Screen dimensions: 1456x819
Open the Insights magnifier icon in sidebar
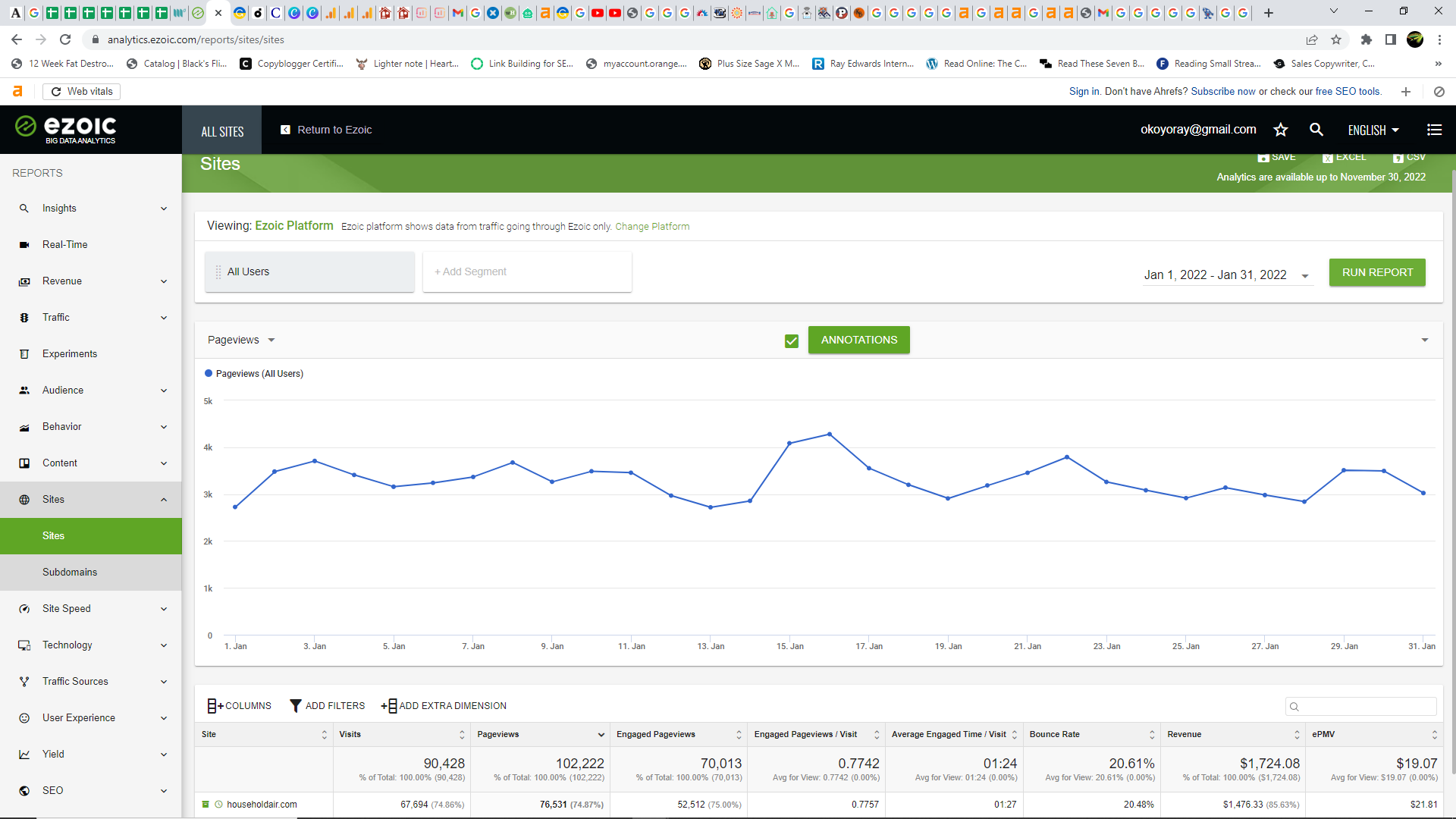coord(24,209)
